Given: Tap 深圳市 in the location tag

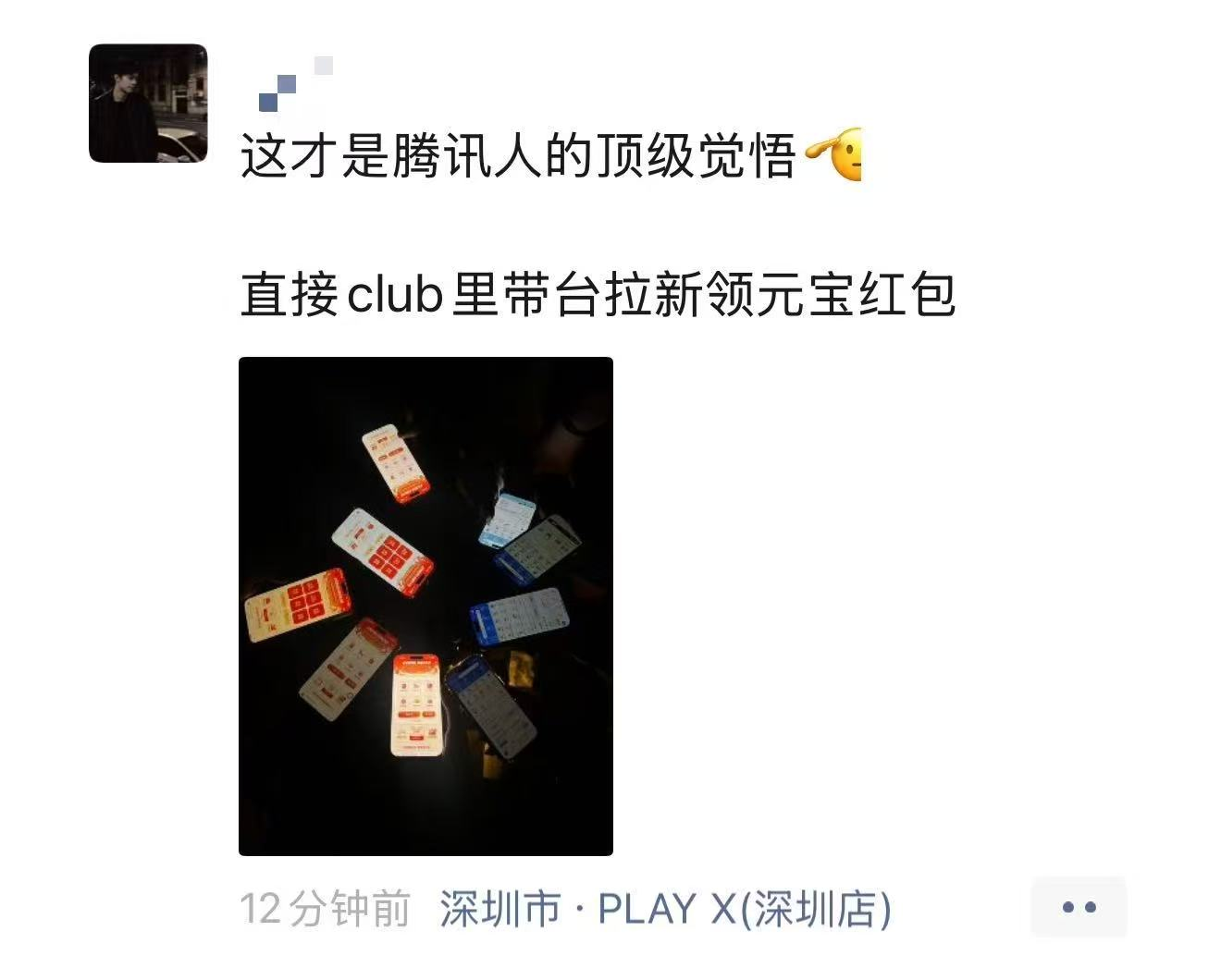Looking at the screenshot, I should [500, 909].
